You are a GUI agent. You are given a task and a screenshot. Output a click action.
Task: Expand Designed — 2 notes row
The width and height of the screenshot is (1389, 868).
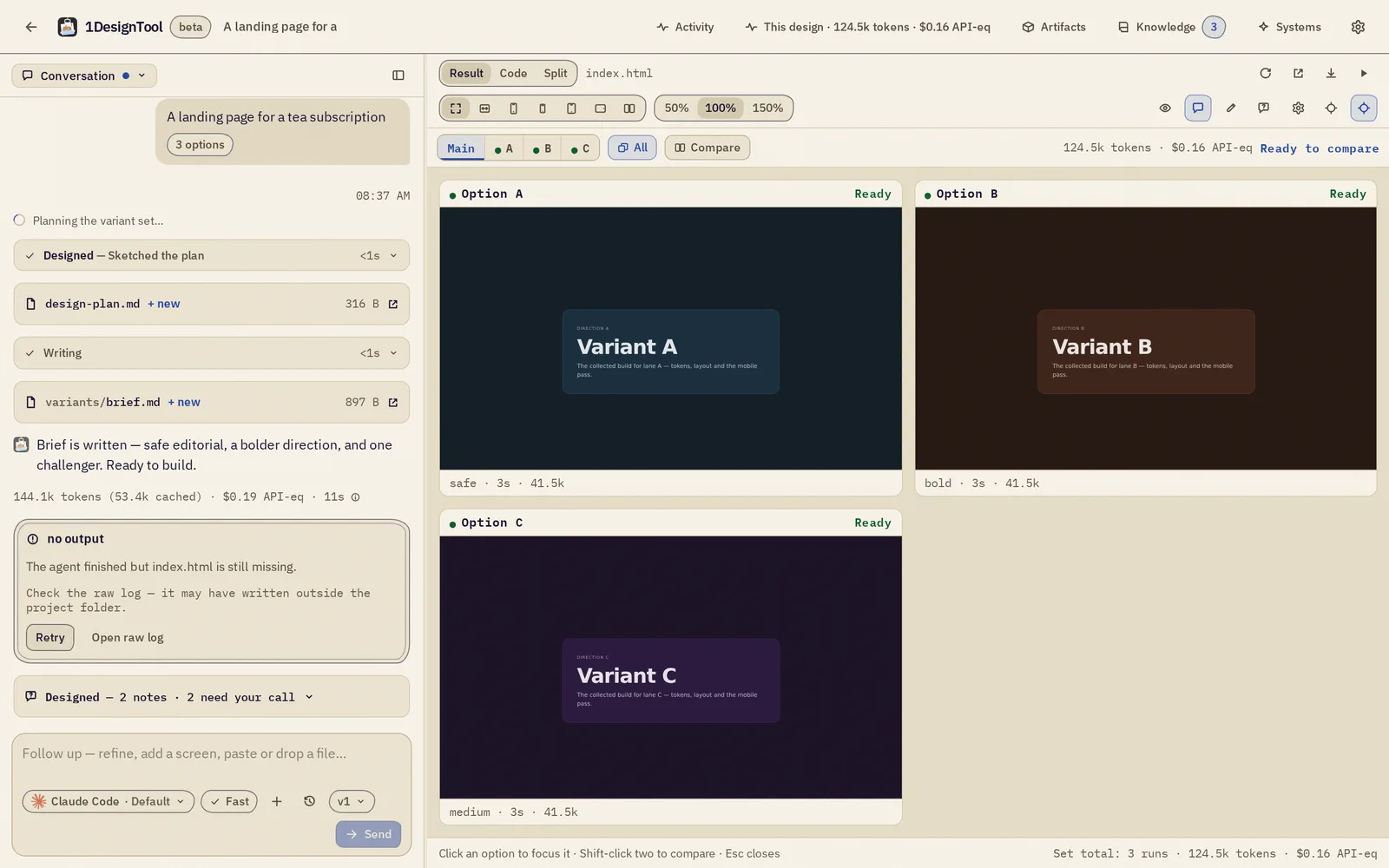[211, 697]
